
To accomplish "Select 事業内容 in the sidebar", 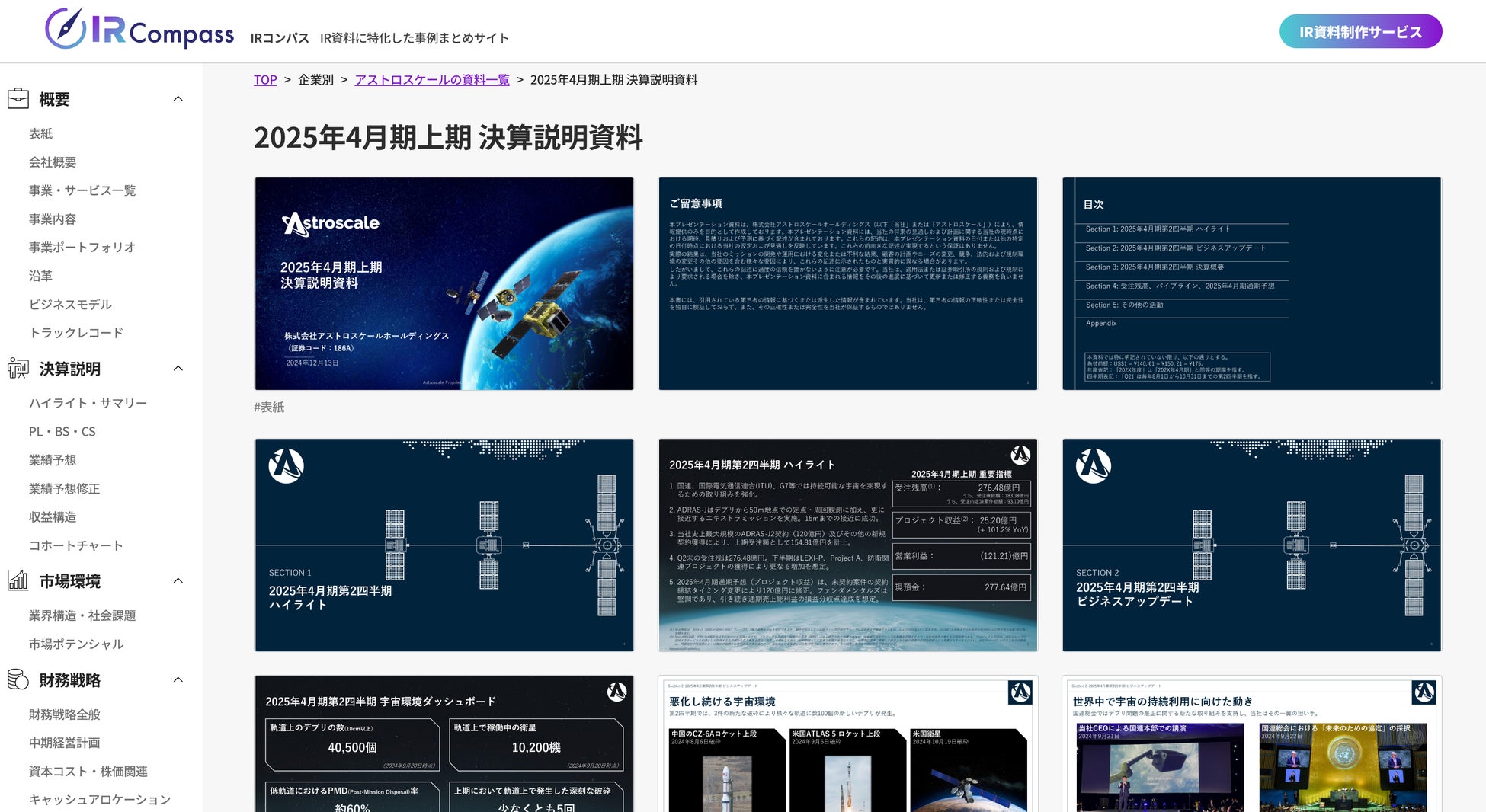I will pyautogui.click(x=53, y=219).
